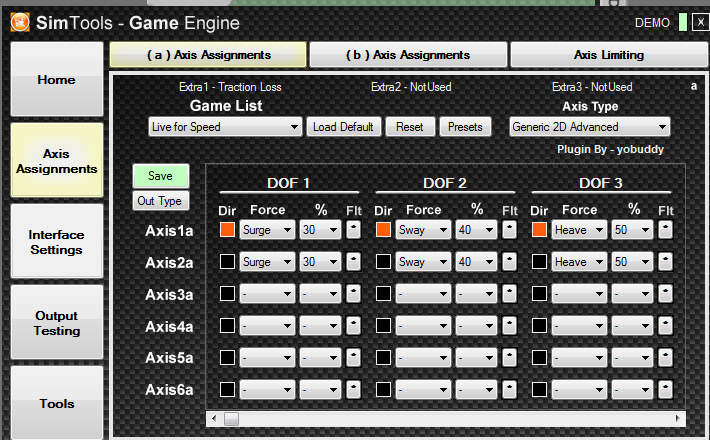The width and height of the screenshot is (710, 440).
Task: Flip Axis3a DOF 1 direction box
Action: point(227,293)
